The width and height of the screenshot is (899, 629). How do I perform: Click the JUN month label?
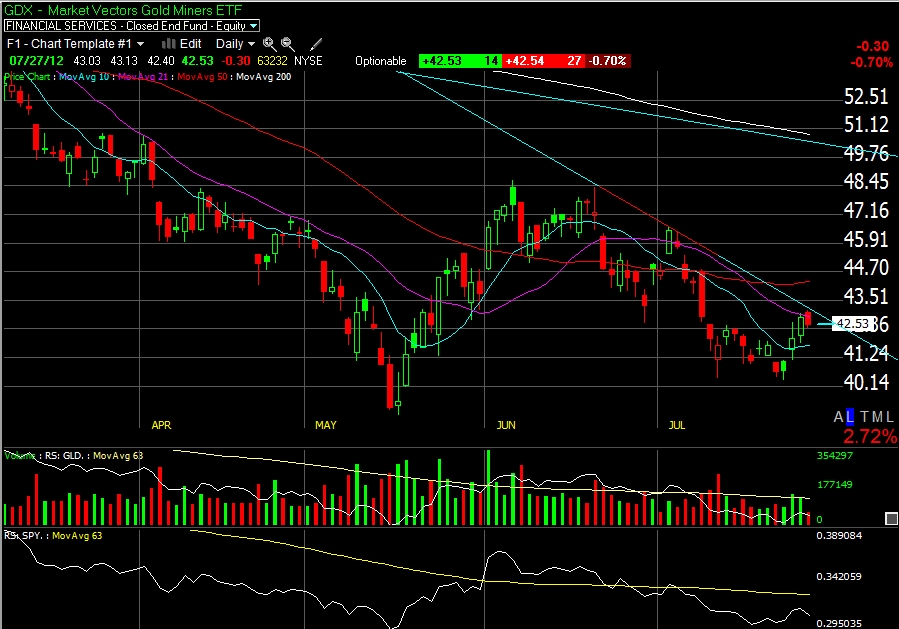pos(506,425)
